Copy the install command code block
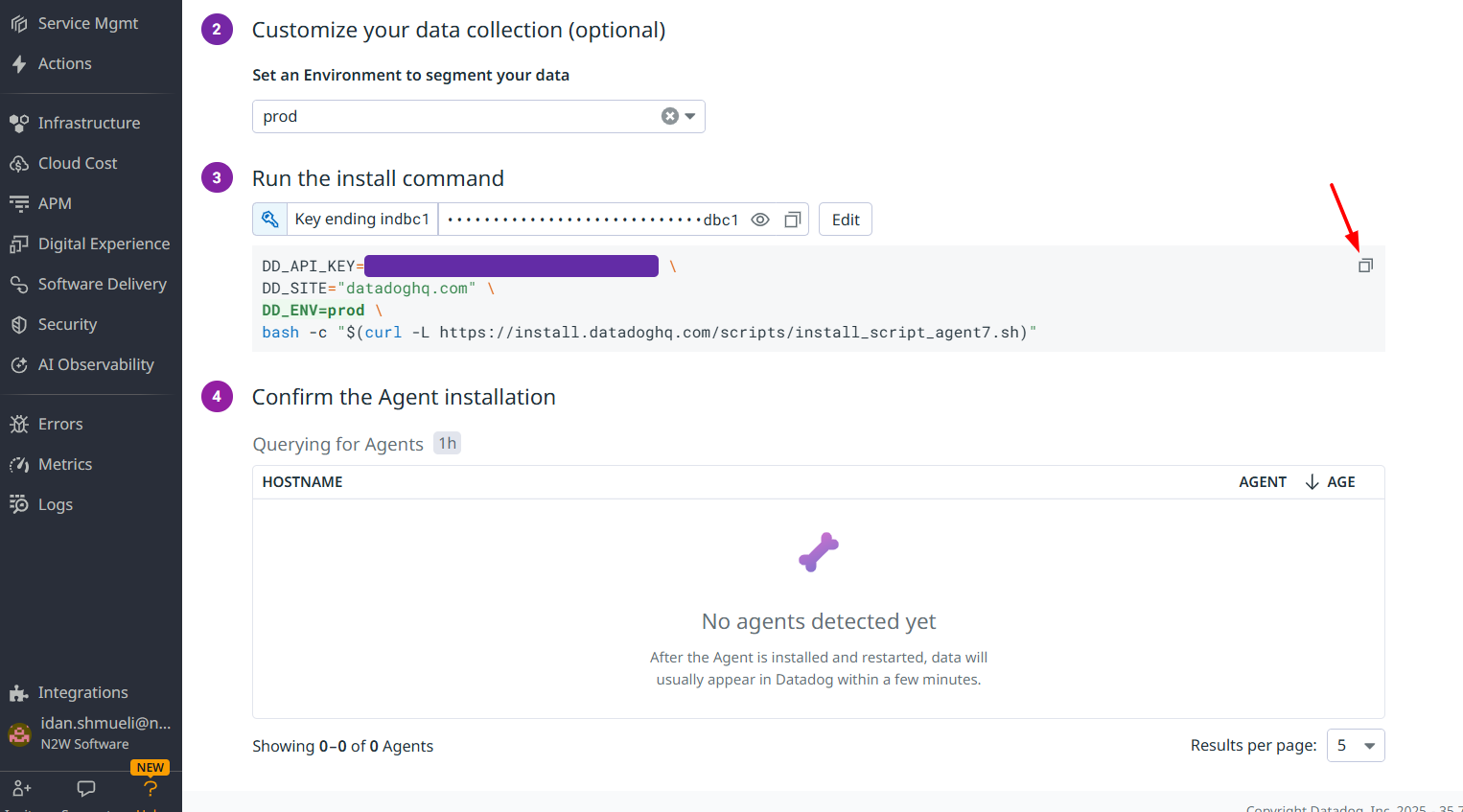 tap(1365, 266)
